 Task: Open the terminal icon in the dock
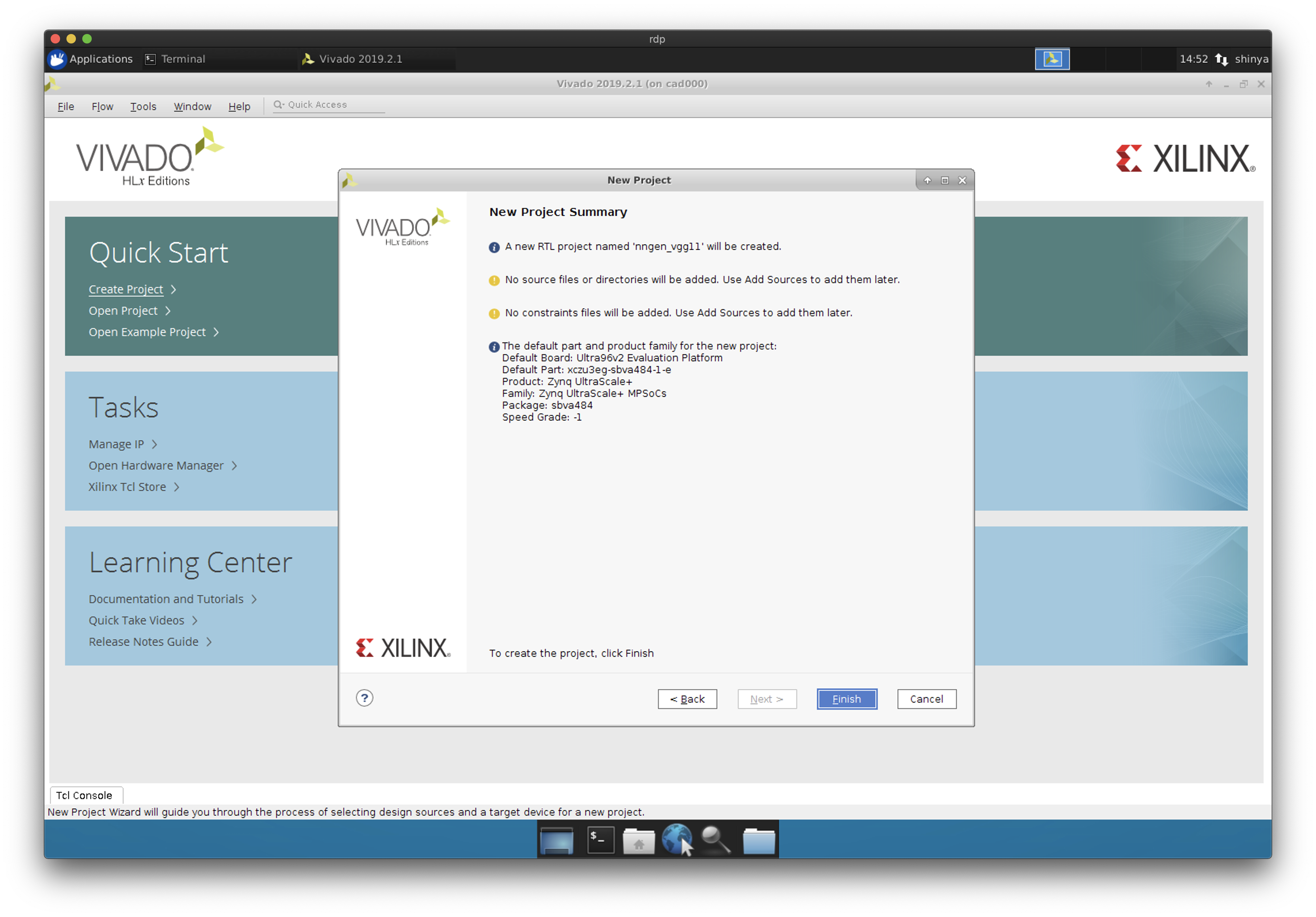coord(600,840)
